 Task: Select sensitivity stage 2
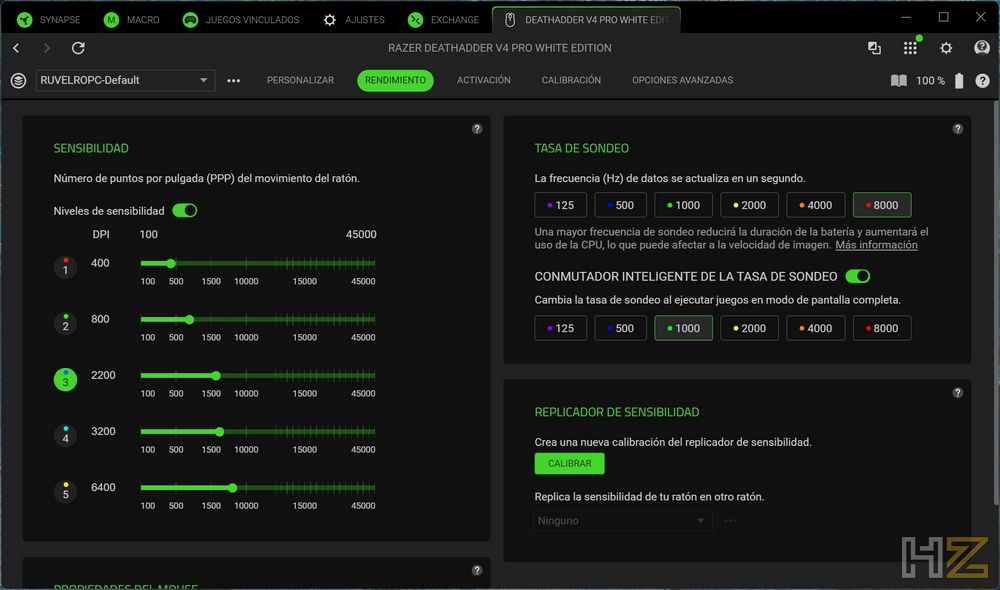[65, 323]
